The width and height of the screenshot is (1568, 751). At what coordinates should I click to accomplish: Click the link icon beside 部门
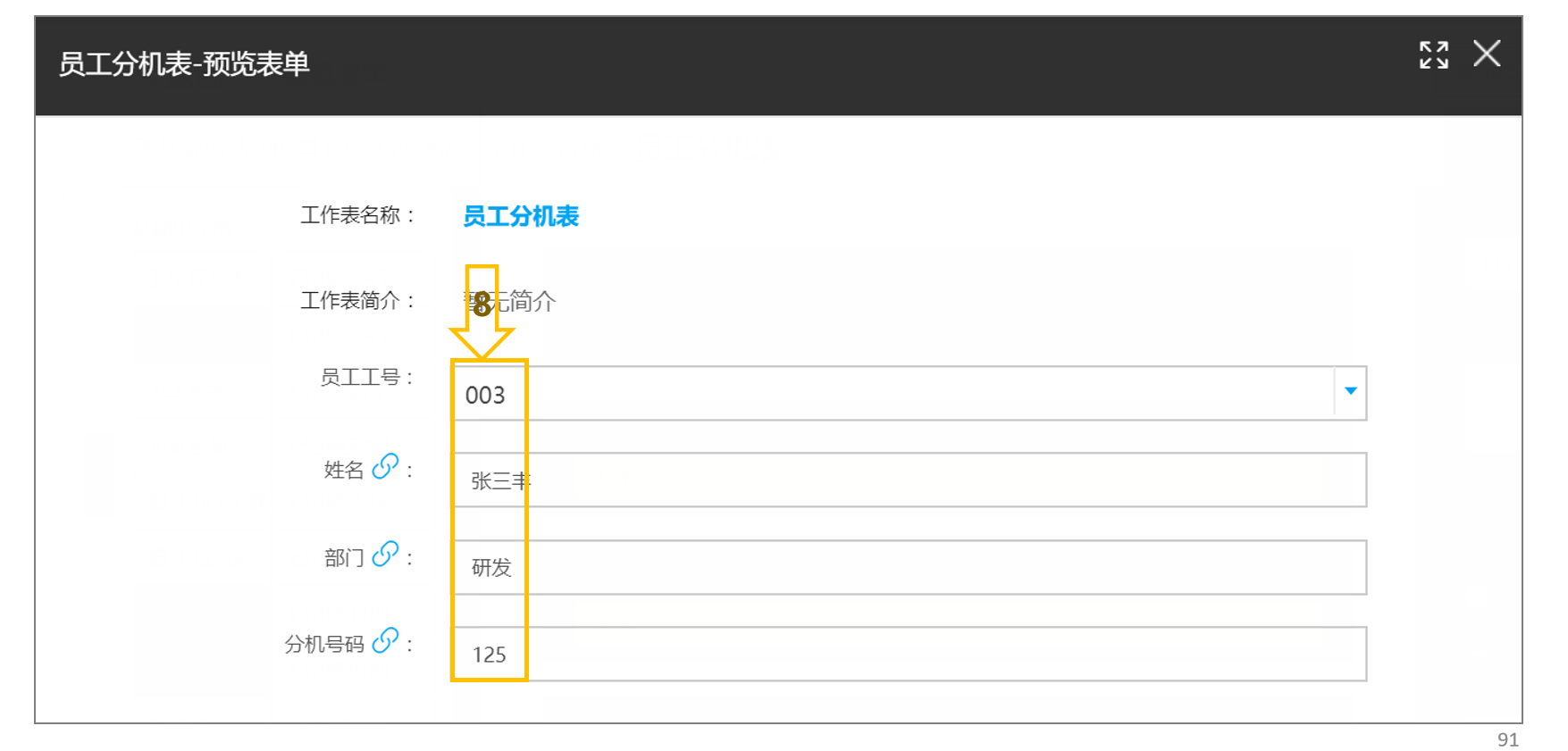tap(385, 554)
